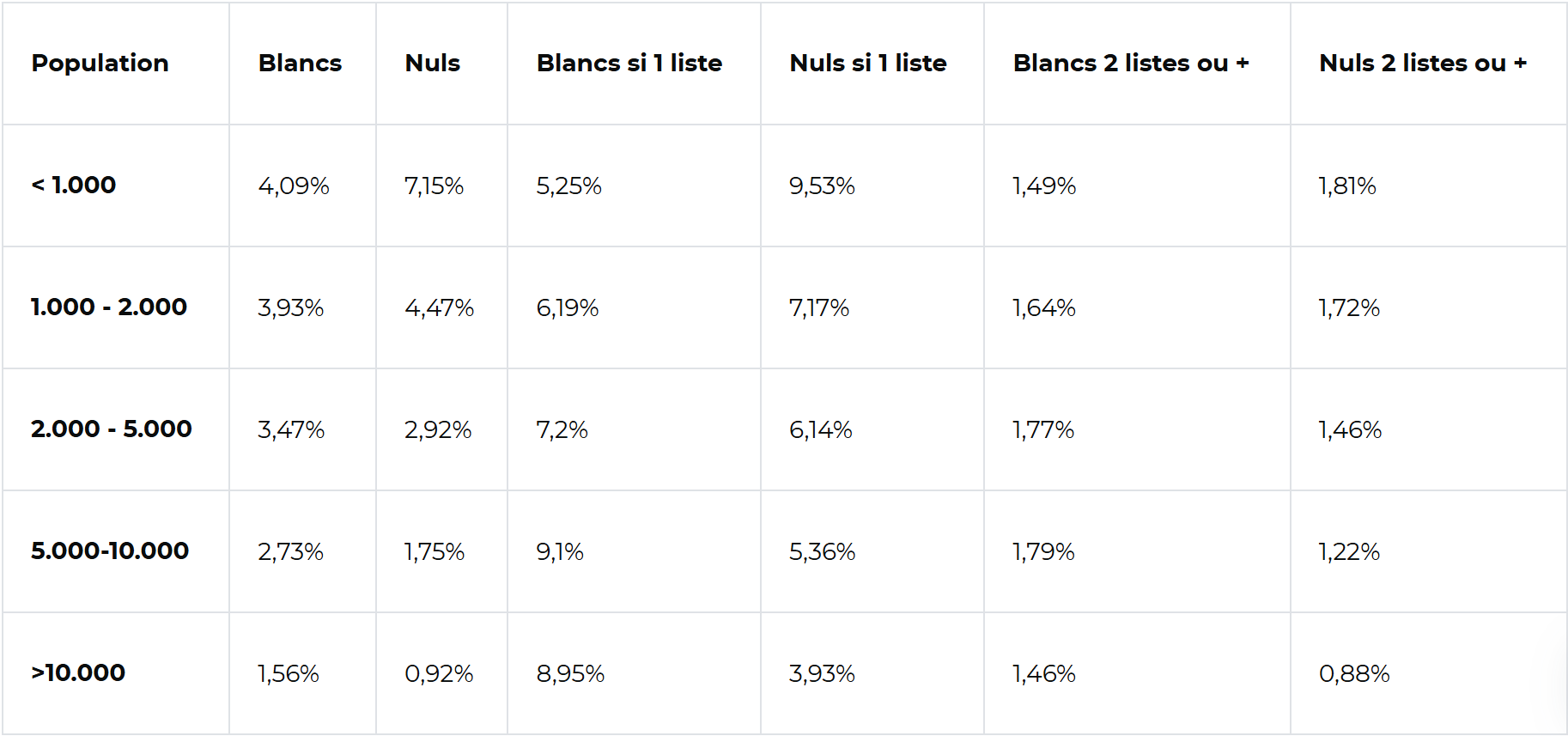The image size is (1568, 736).
Task: Click the 7,15% Nuls cell
Action: 434,186
